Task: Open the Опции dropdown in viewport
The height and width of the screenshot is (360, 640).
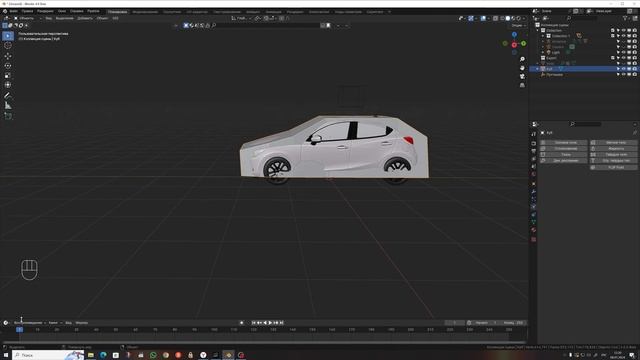Action: tap(518, 26)
